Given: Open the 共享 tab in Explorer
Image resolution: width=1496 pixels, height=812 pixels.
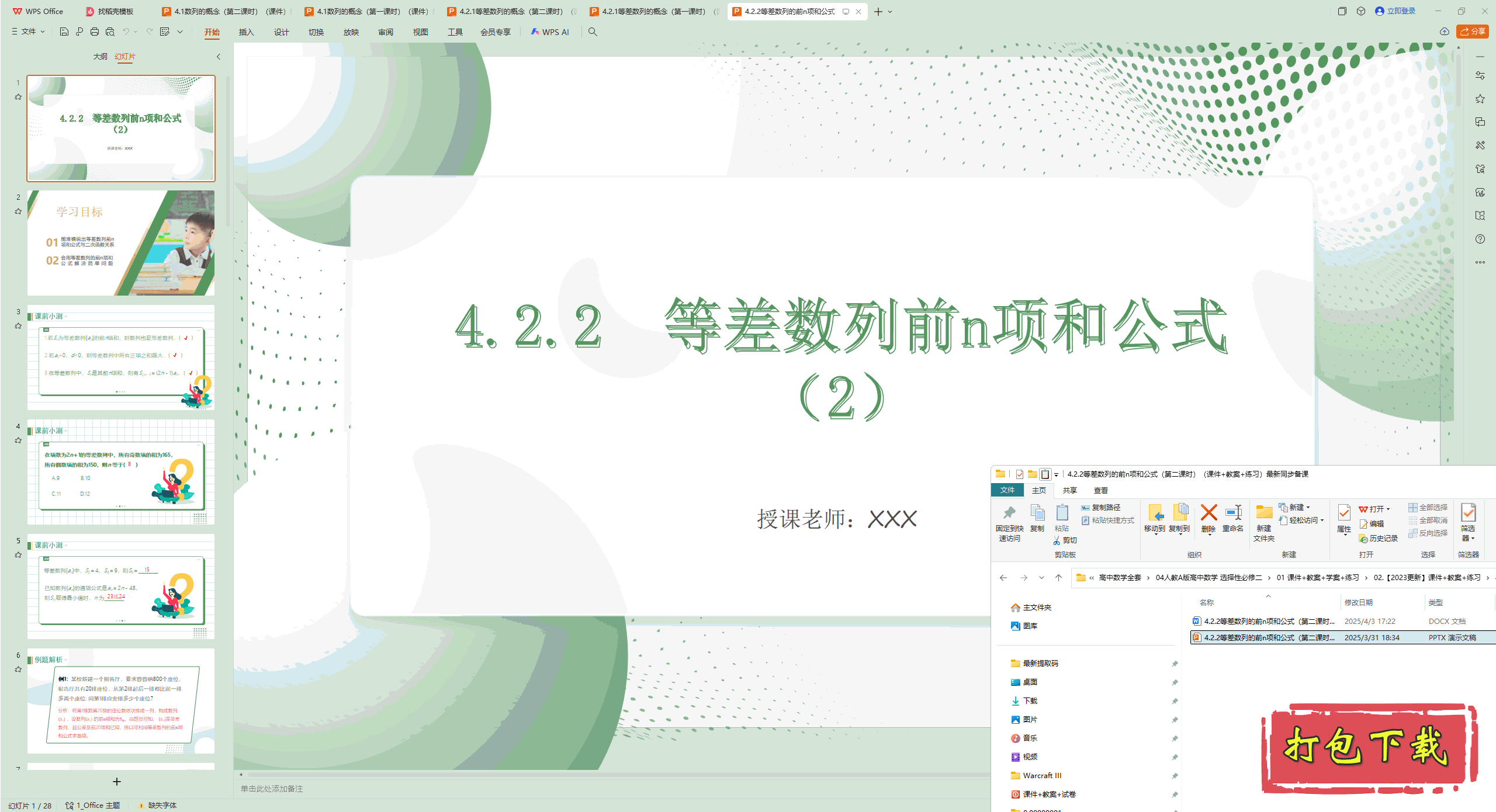Looking at the screenshot, I should pos(1069,491).
